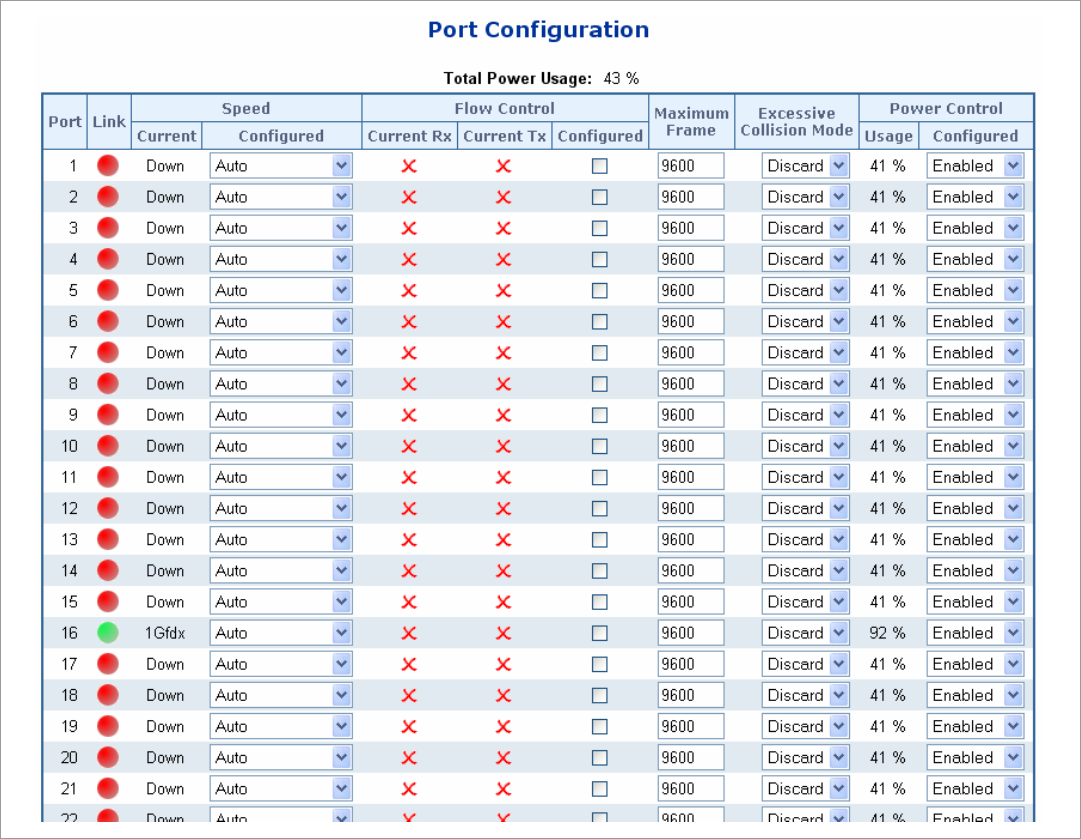The image size is (1081, 839).
Task: Check the flow control box on port 8
Action: pyautogui.click(x=599, y=384)
